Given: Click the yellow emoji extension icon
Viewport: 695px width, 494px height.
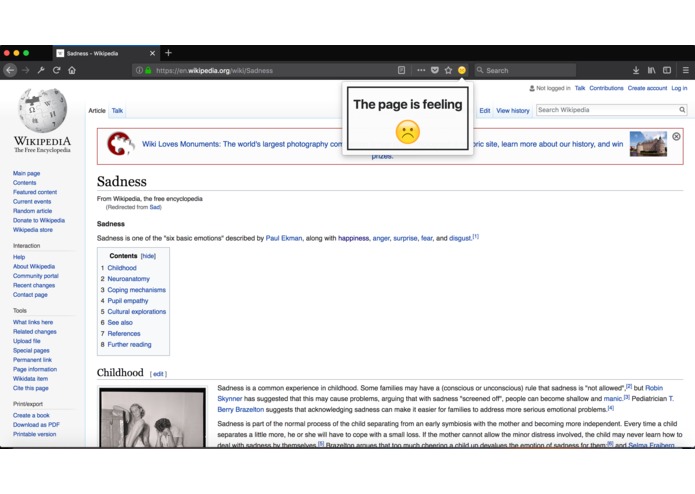Looking at the screenshot, I should click(462, 70).
